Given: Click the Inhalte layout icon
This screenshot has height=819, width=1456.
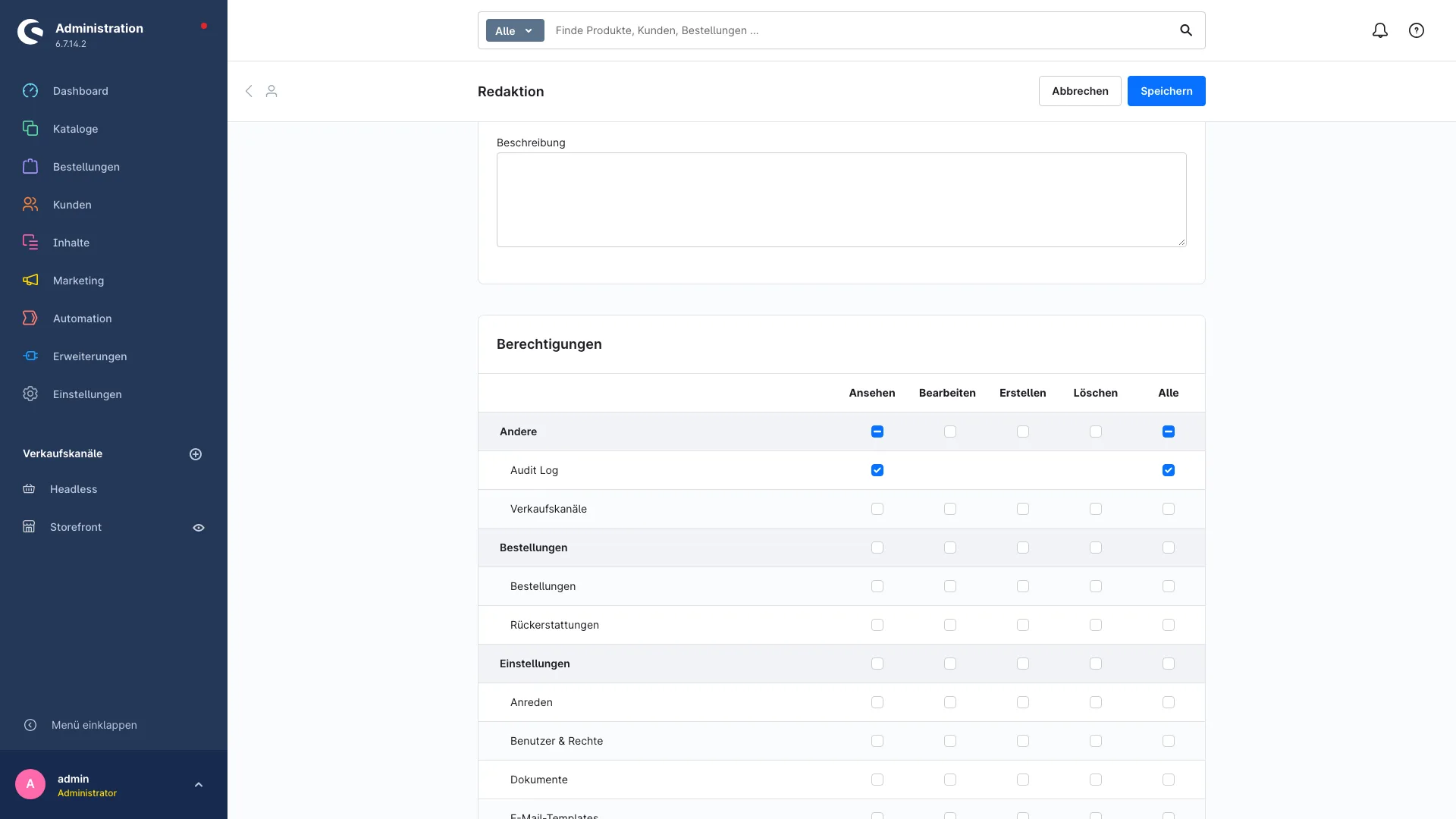Looking at the screenshot, I should pos(30,243).
